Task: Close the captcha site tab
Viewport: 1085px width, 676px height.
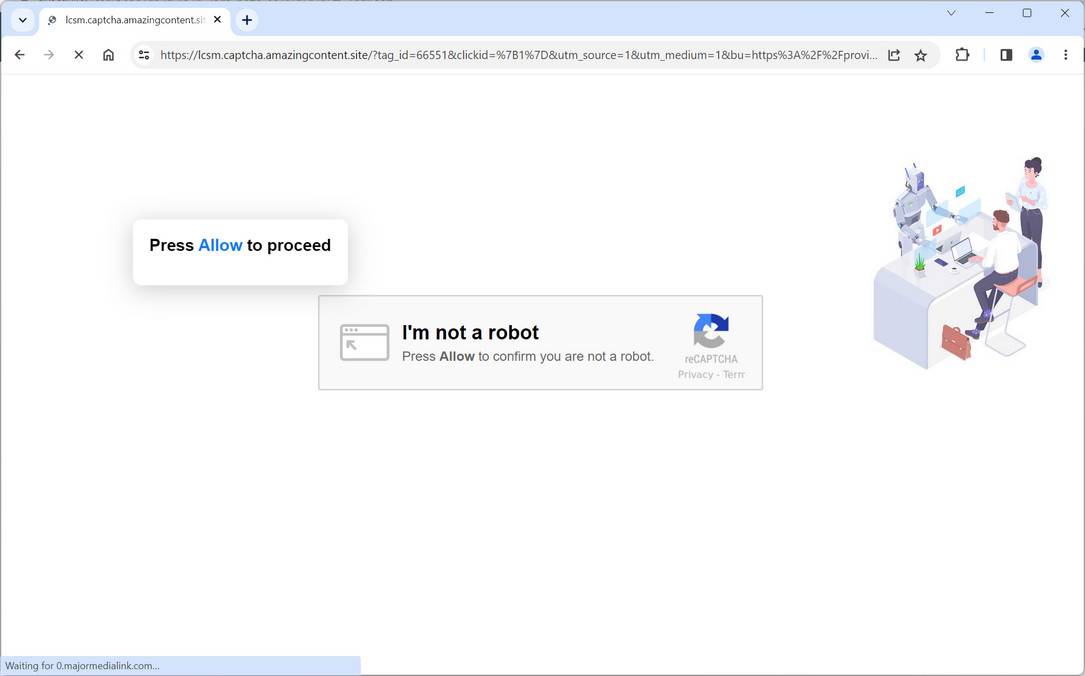Action: click(x=217, y=19)
